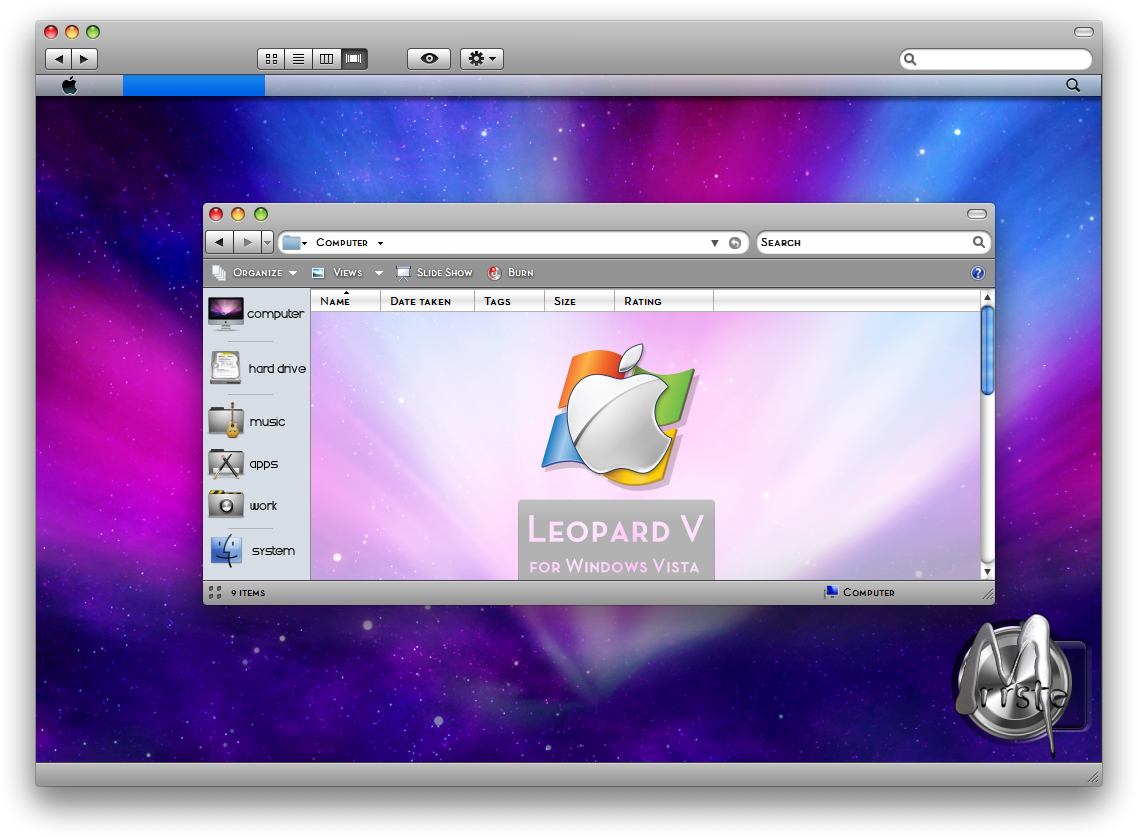
Task: Click Leopard V apple logo thumbnail
Action: point(618,415)
